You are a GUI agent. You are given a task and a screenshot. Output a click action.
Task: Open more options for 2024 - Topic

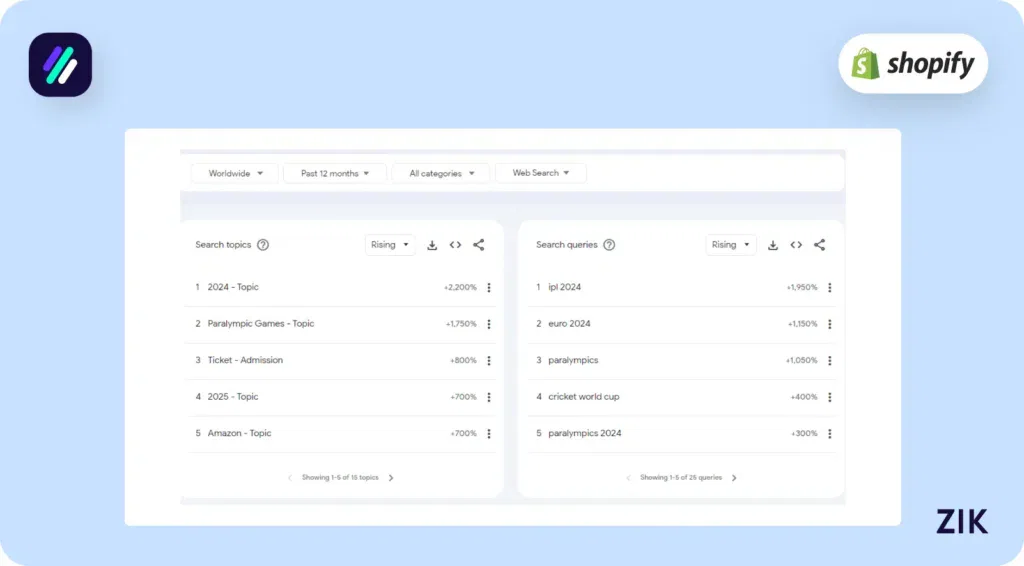click(488, 287)
